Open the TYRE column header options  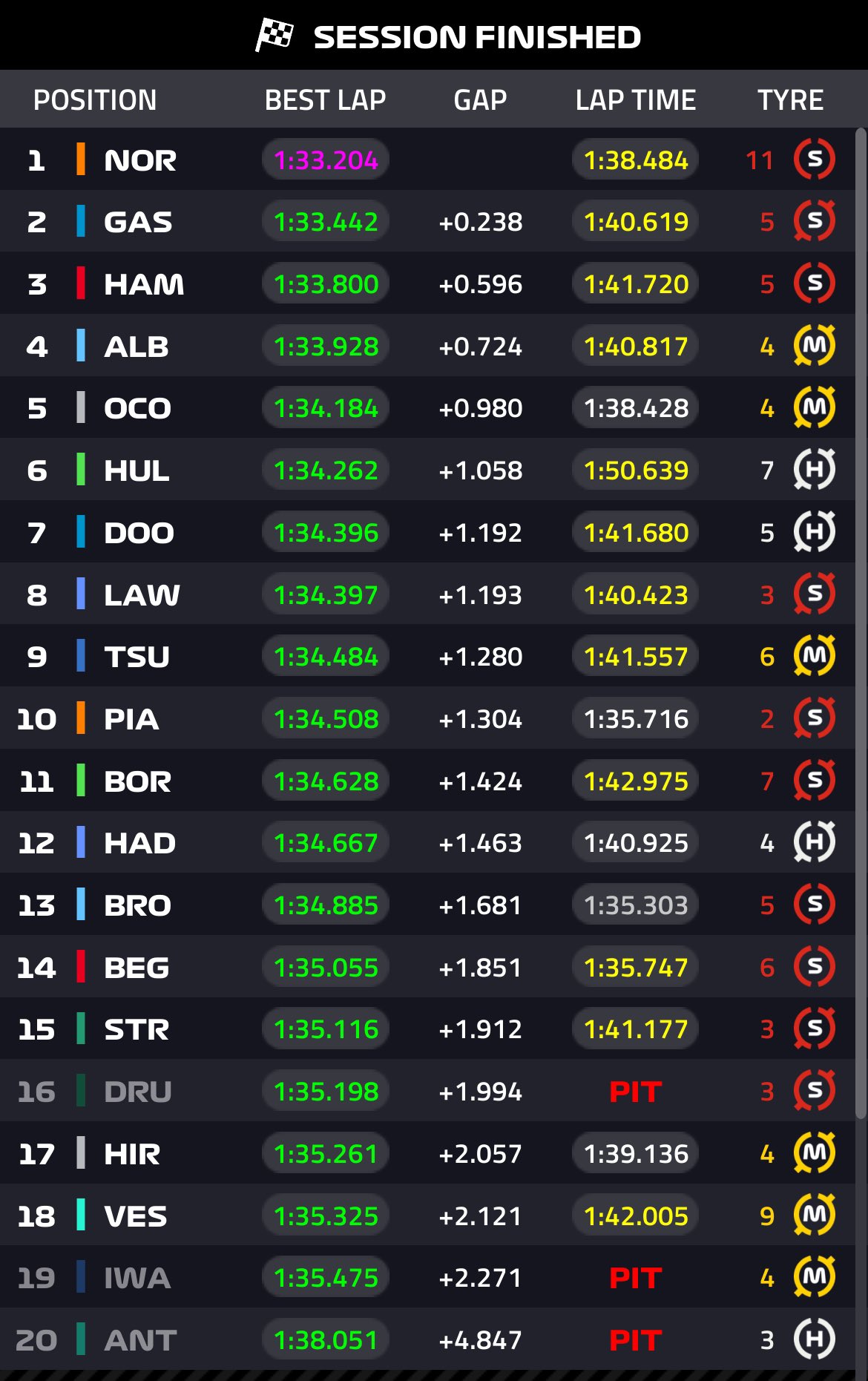click(x=790, y=100)
